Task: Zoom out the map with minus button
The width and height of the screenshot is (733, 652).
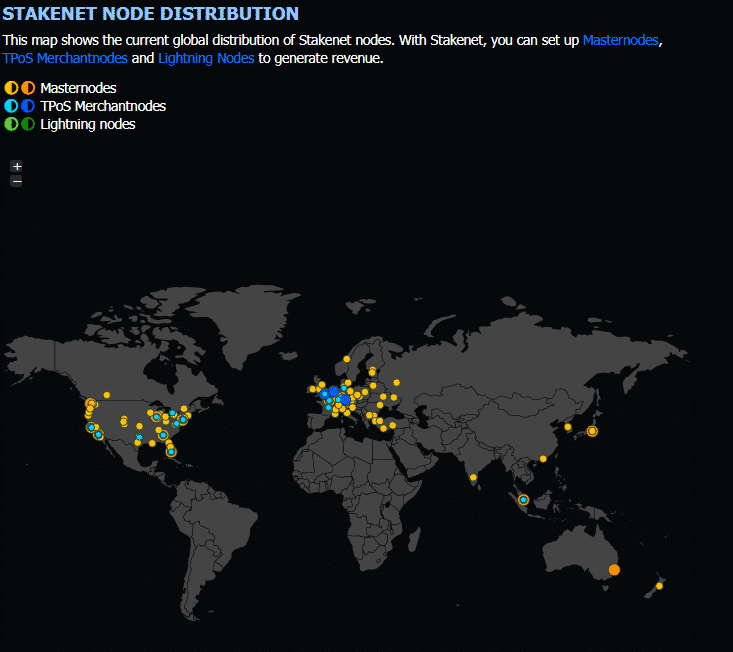Action: pos(17,181)
